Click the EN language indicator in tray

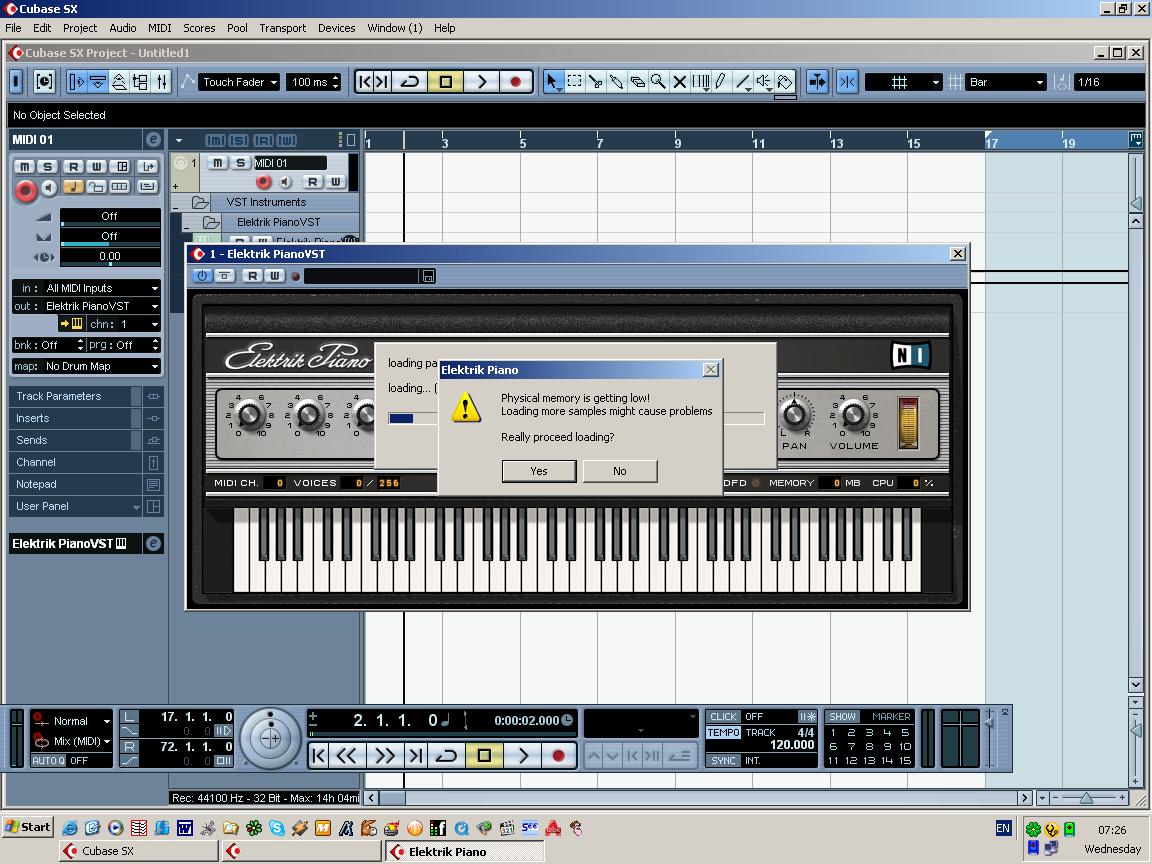point(1003,828)
